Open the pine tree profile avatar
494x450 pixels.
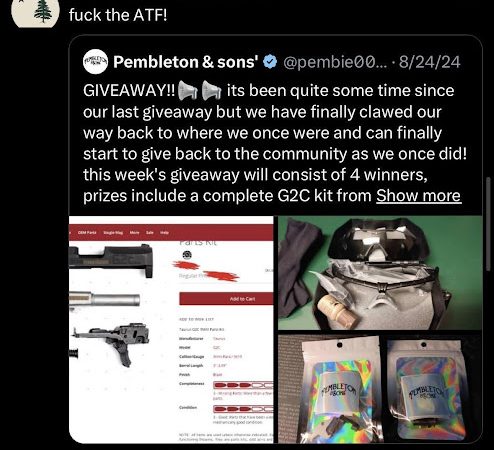[35, 12]
